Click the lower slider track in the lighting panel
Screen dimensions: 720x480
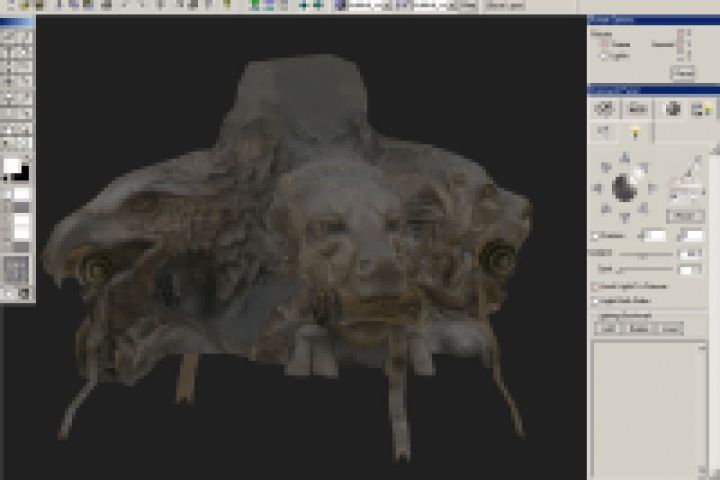click(646, 269)
